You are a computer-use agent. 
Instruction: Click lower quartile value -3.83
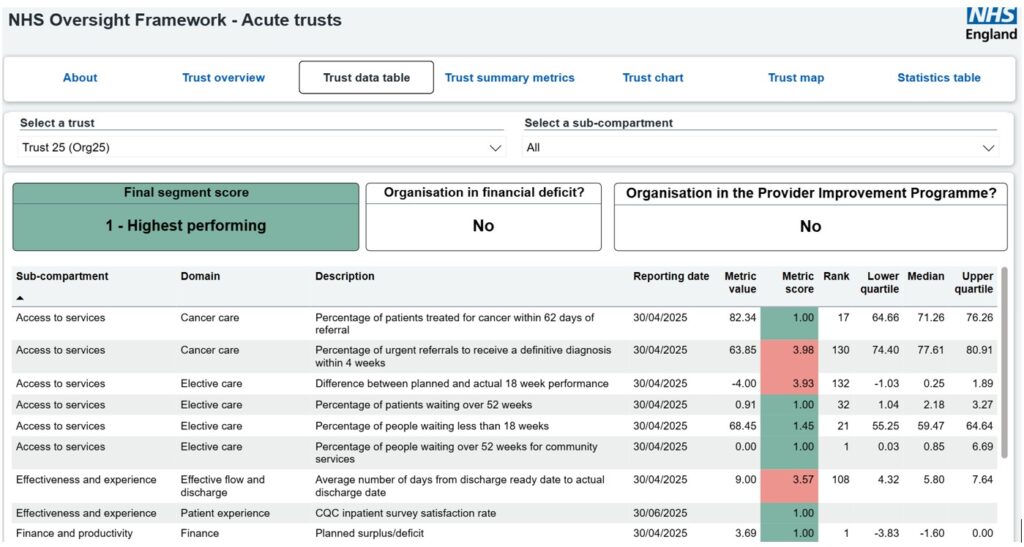886,533
